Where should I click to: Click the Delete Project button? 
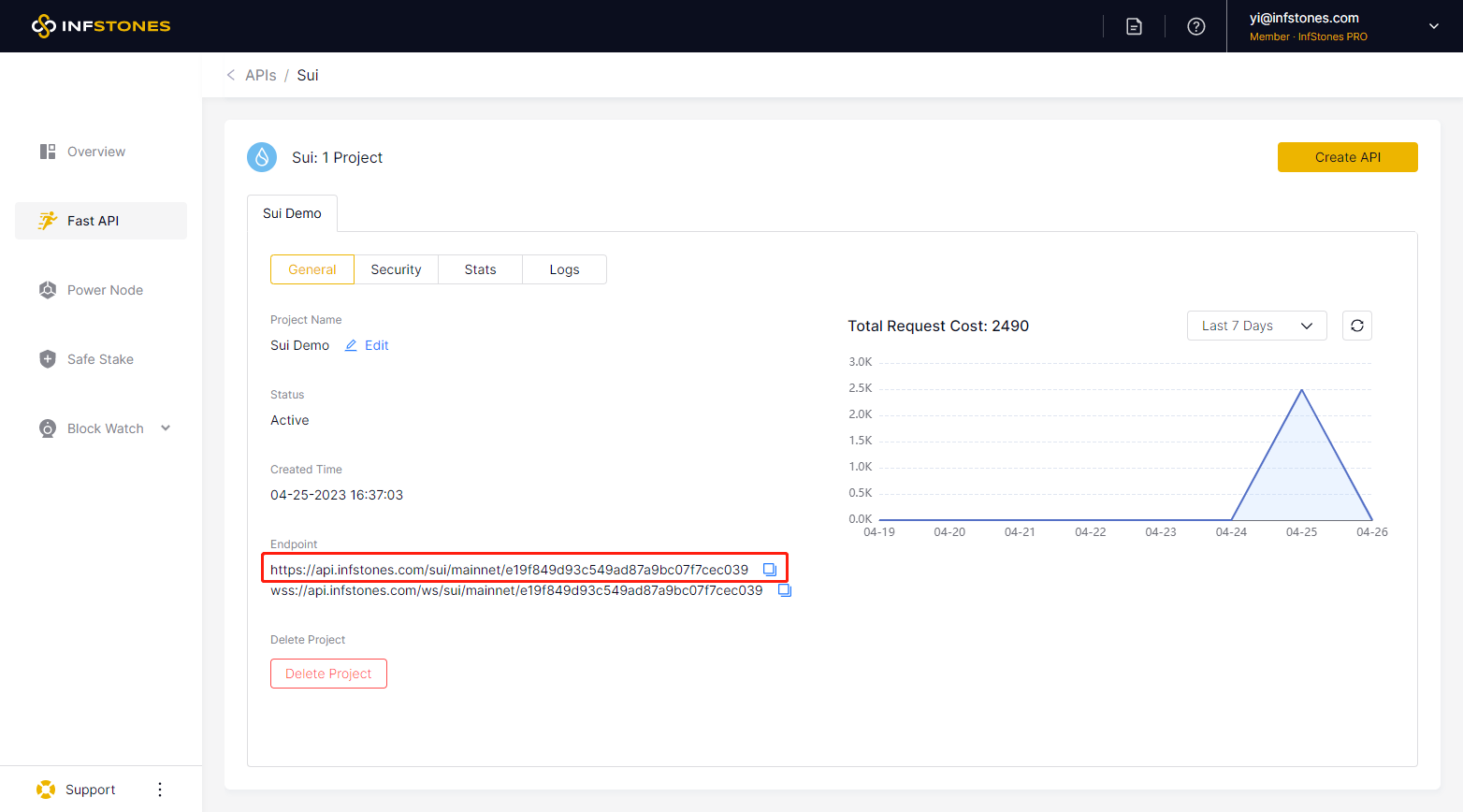click(328, 674)
